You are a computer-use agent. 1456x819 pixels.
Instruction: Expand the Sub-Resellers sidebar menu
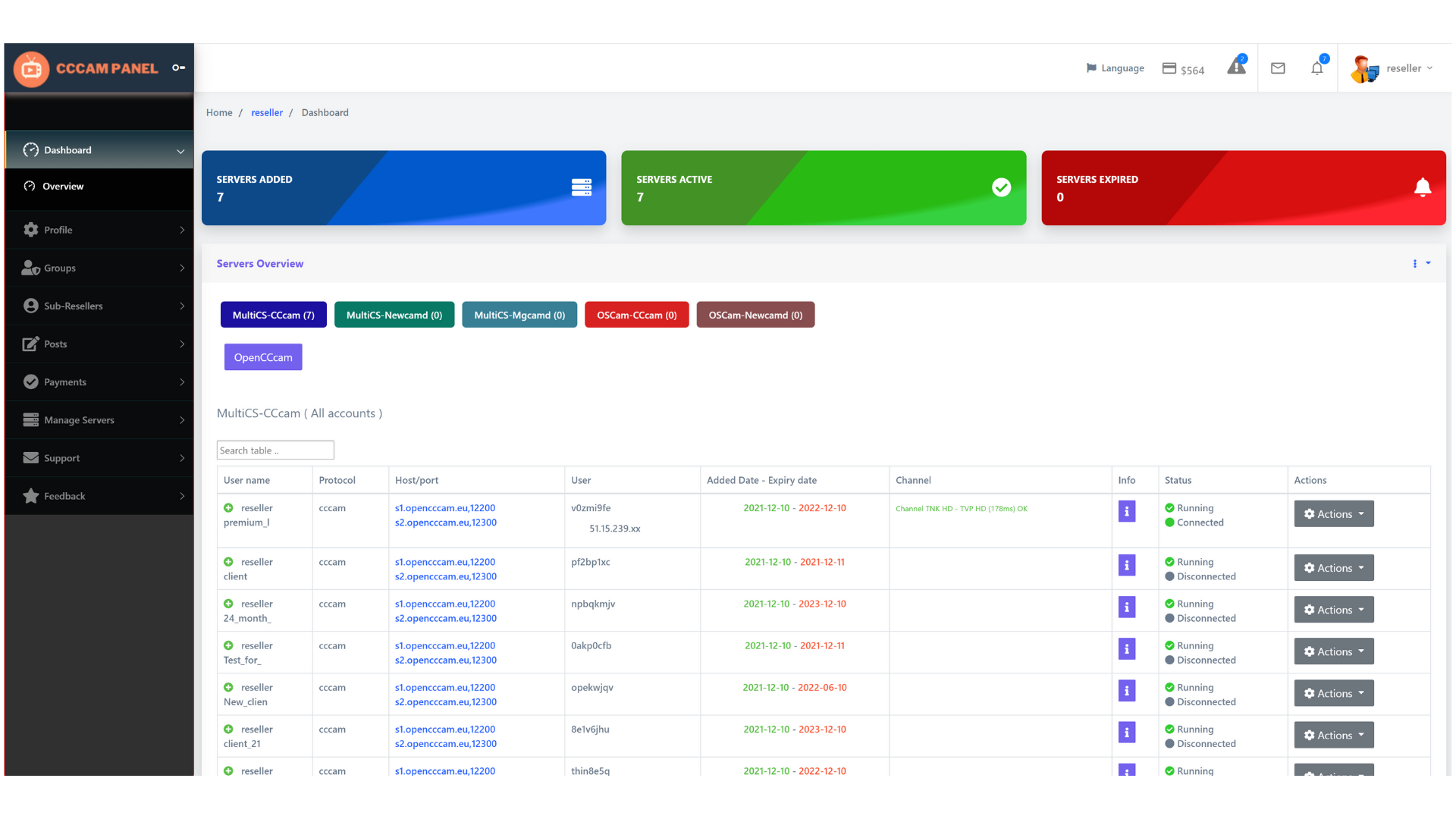[99, 306]
